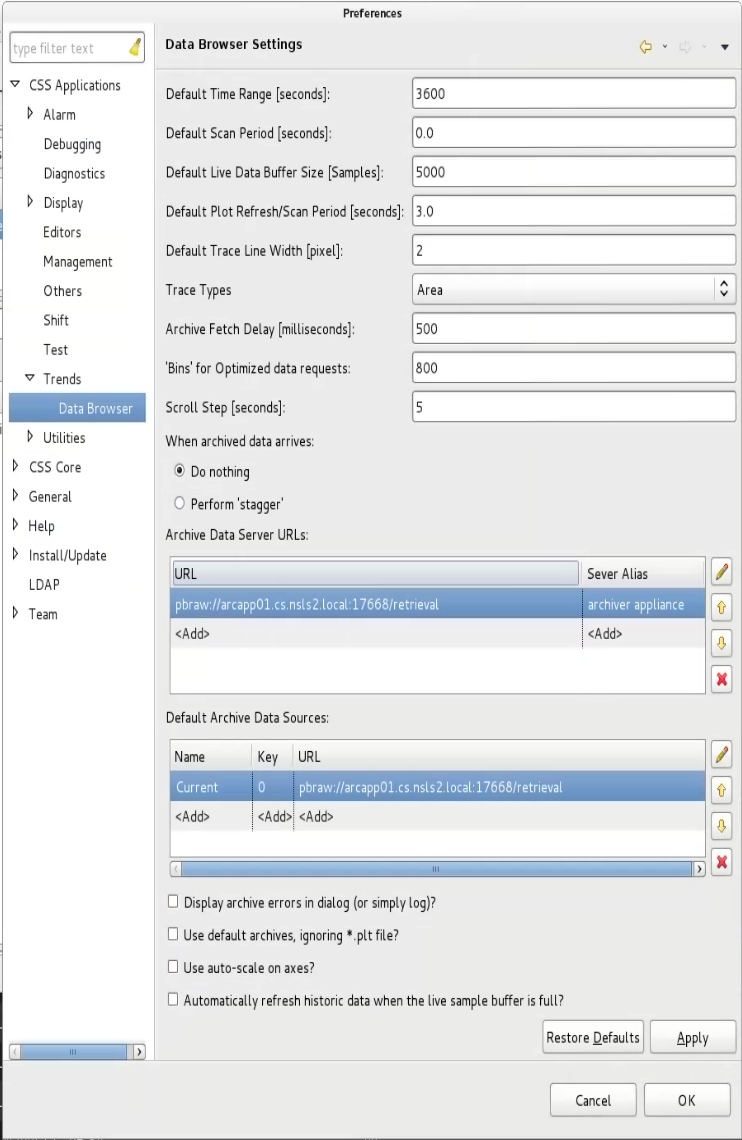Delete the selected Archive Data Server URL
This screenshot has height=1140, width=742.
point(721,679)
